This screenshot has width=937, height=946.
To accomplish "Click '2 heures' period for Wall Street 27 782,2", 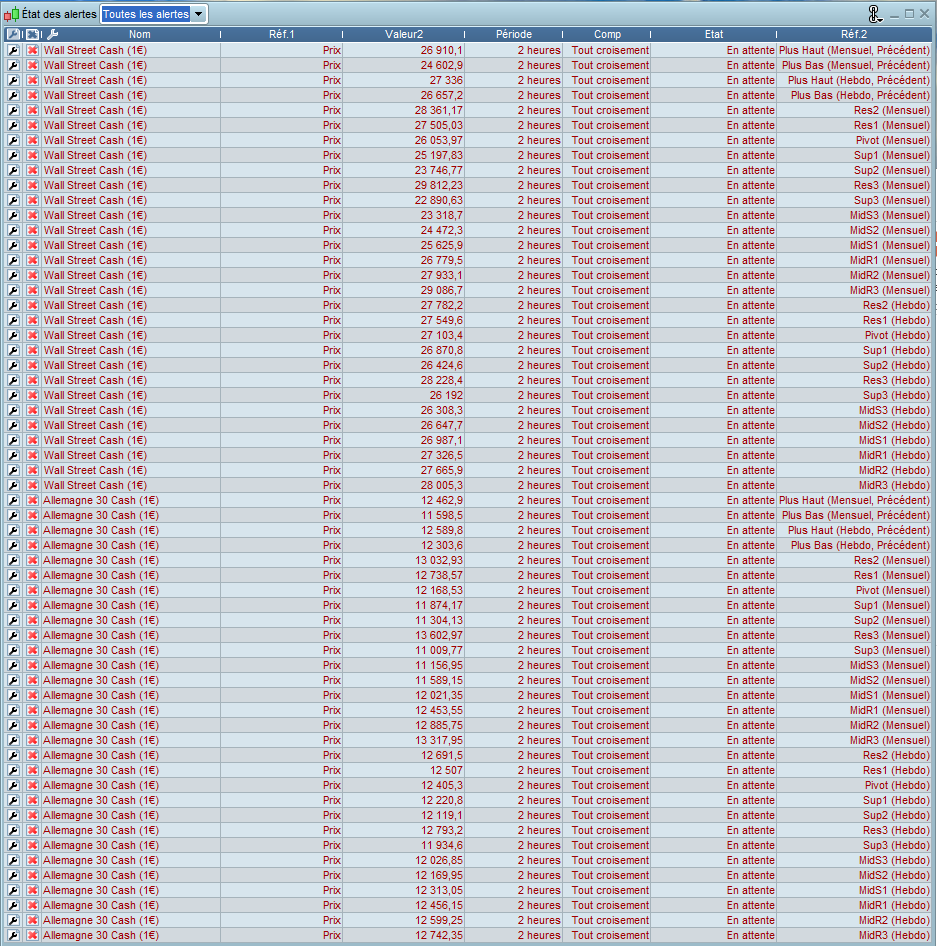I will coord(539,305).
